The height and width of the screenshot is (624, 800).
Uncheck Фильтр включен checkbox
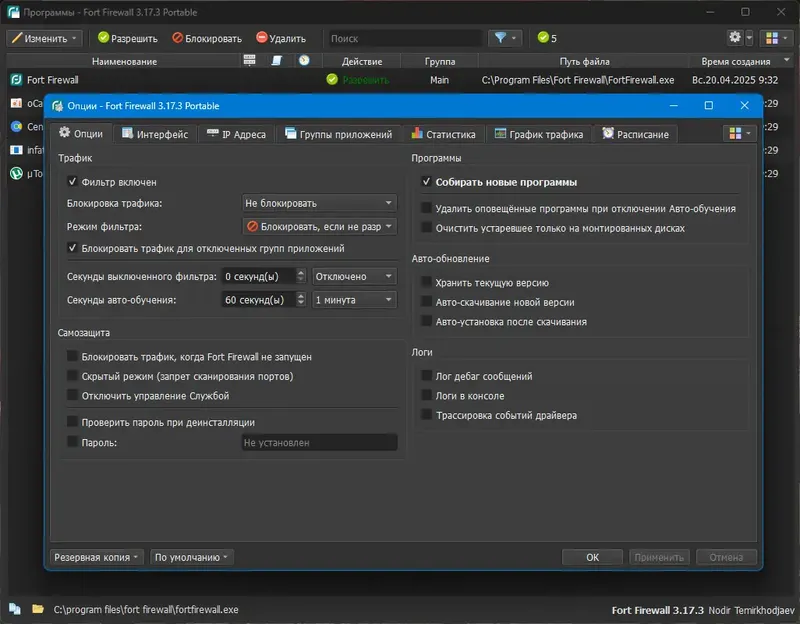pyautogui.click(x=72, y=182)
